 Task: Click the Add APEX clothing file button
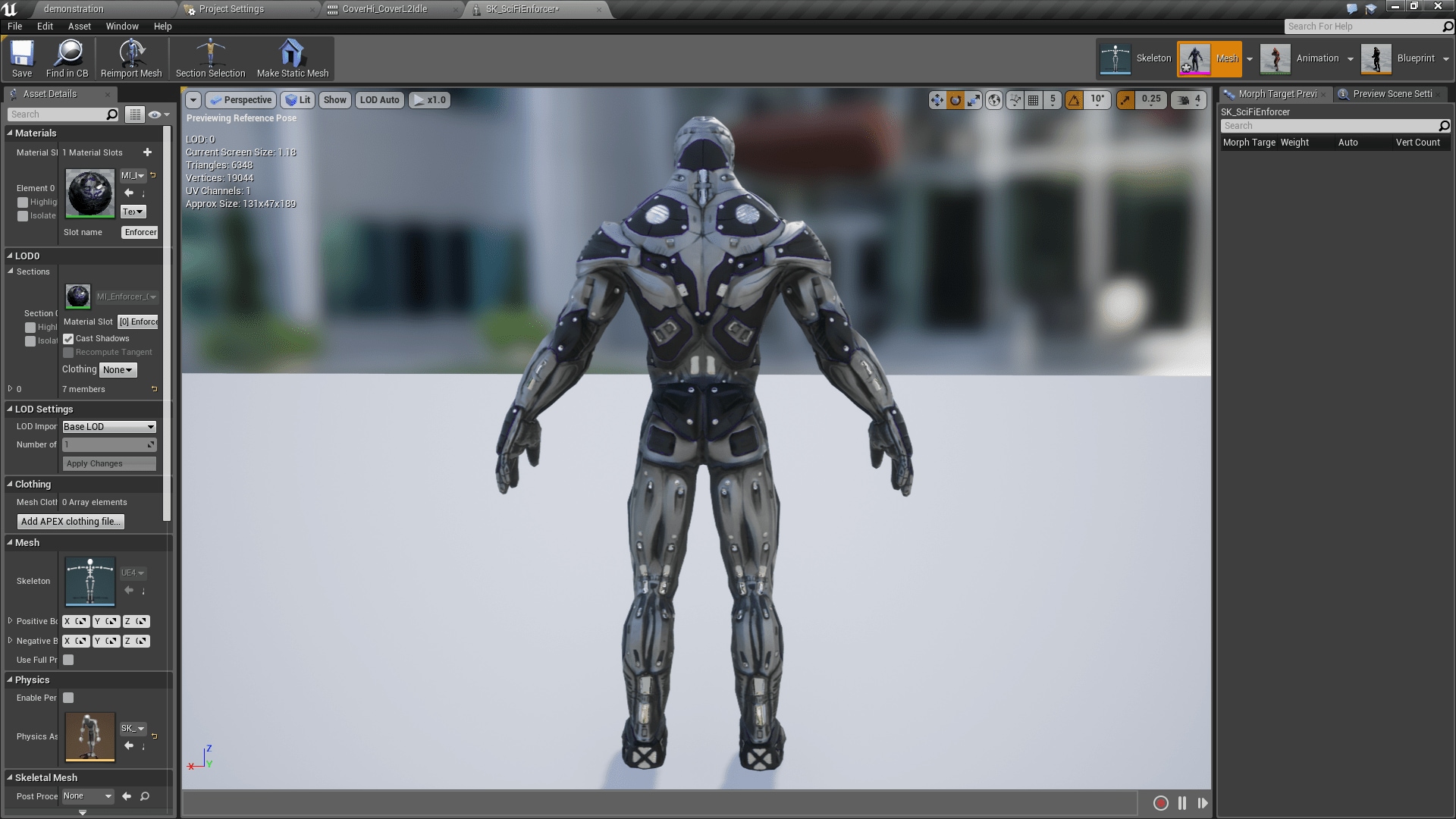pos(70,521)
